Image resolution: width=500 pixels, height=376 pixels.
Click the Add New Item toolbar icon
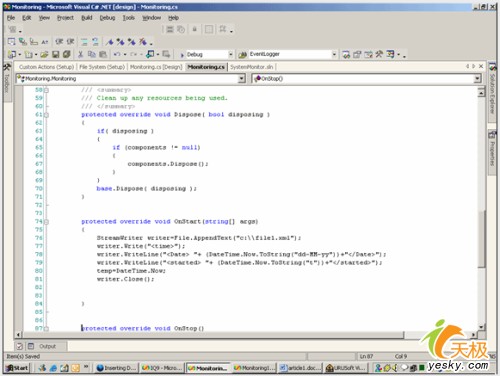point(29,54)
